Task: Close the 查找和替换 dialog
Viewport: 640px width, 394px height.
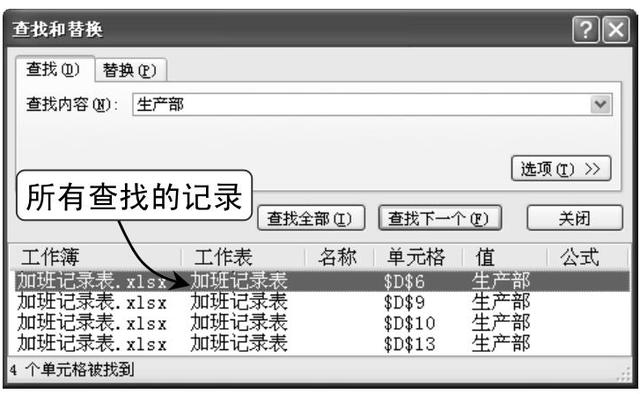Action: (x=616, y=29)
